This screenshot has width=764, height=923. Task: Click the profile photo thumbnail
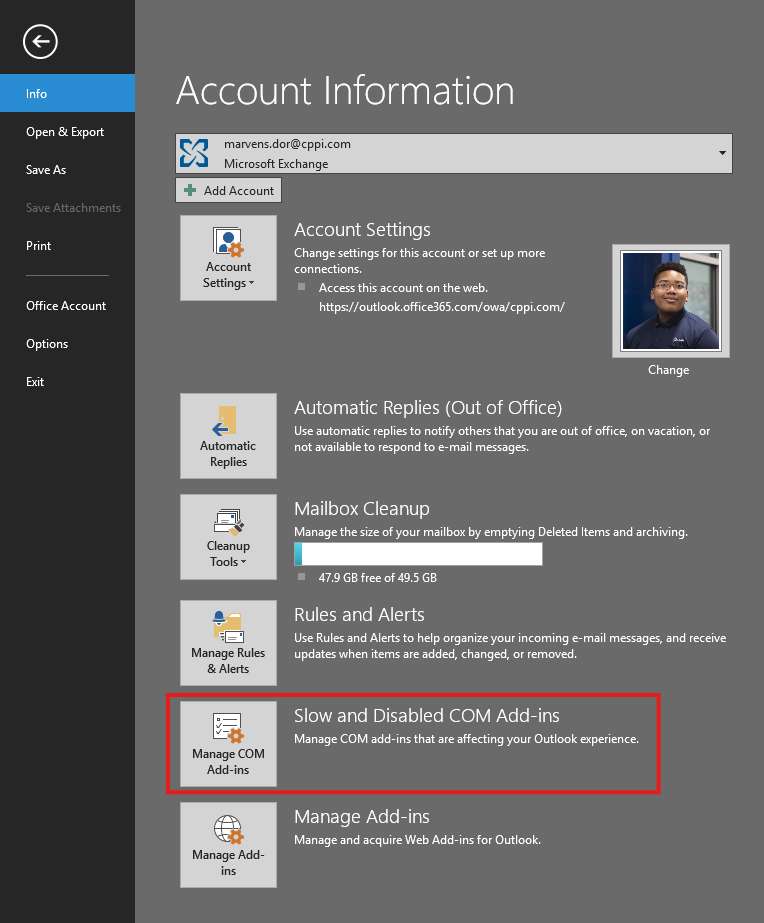(x=671, y=301)
